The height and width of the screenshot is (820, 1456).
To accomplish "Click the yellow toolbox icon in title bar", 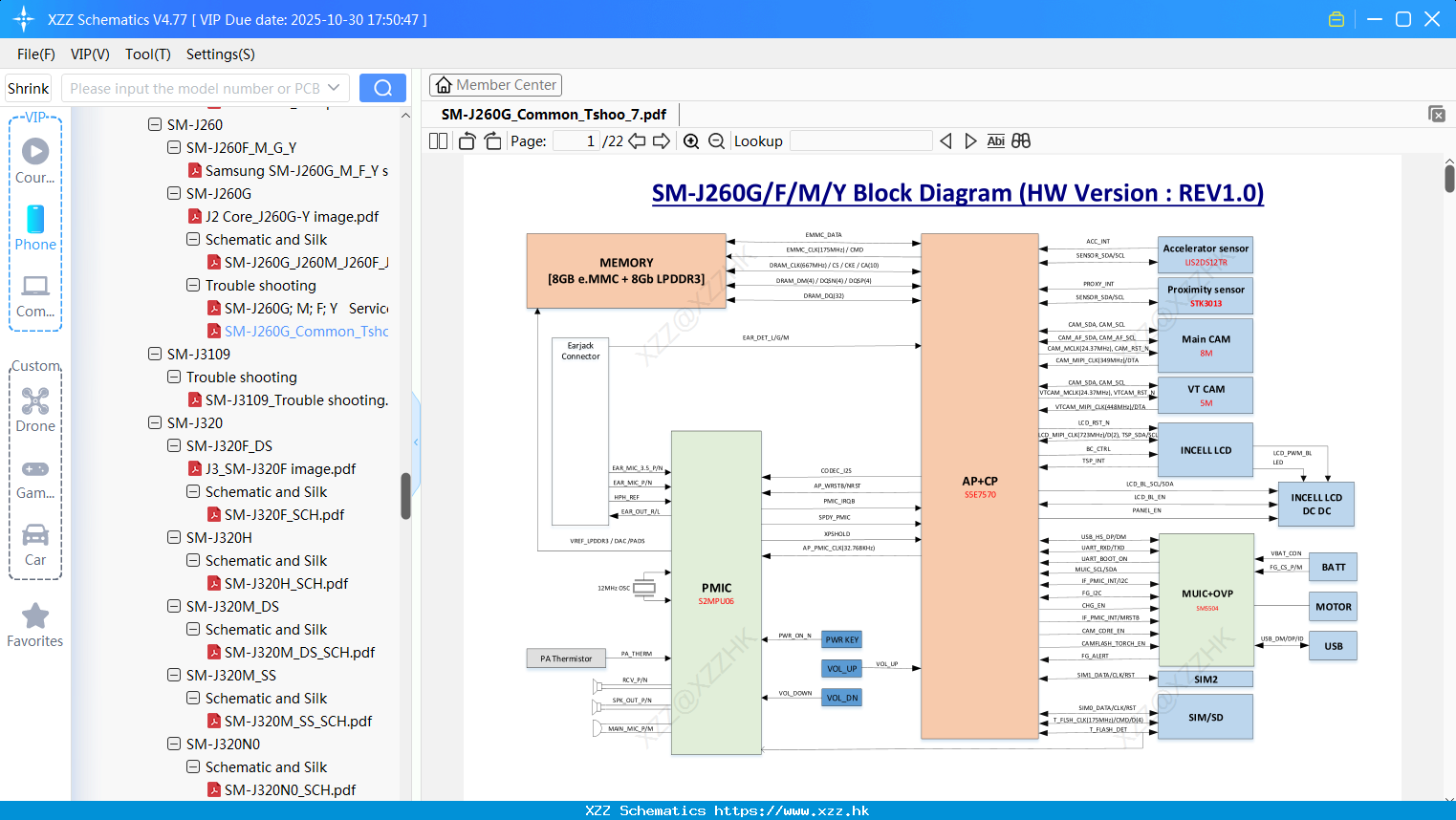I will pyautogui.click(x=1336, y=19).
